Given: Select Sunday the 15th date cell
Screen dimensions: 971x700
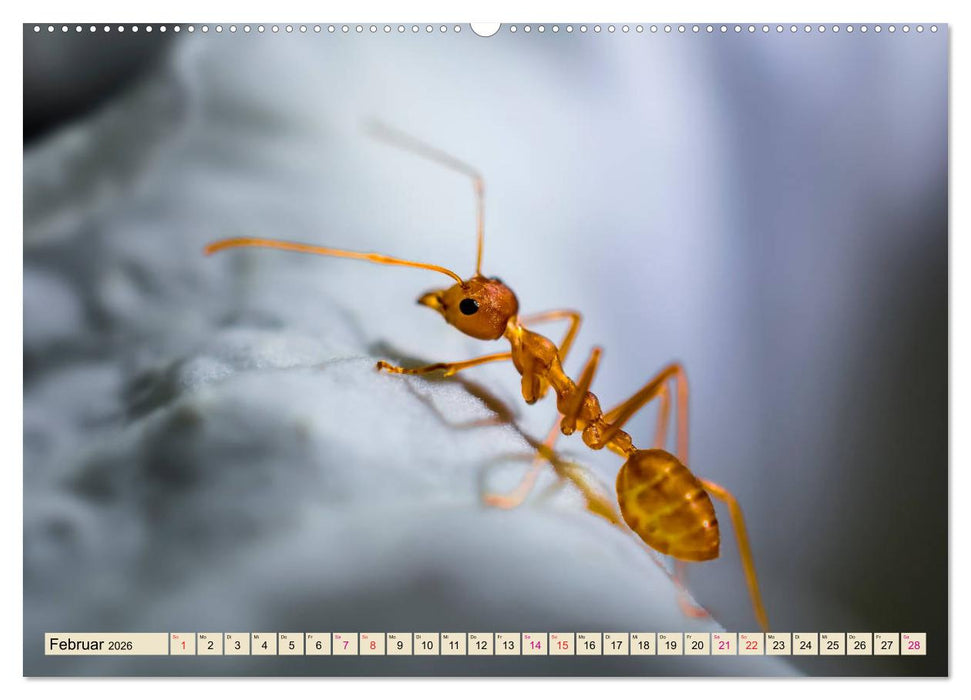Looking at the screenshot, I should (x=561, y=644).
